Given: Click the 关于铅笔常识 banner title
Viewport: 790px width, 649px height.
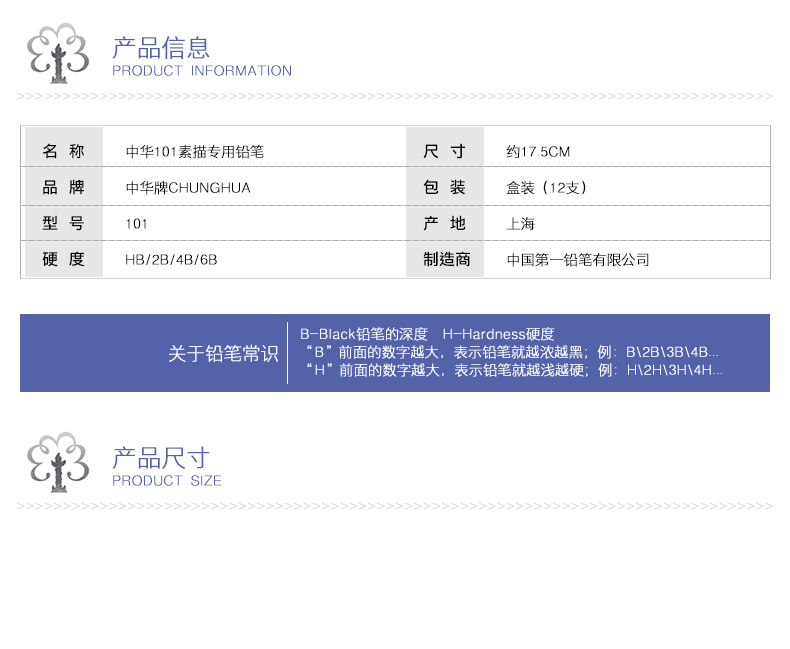Looking at the screenshot, I should click(x=223, y=354).
